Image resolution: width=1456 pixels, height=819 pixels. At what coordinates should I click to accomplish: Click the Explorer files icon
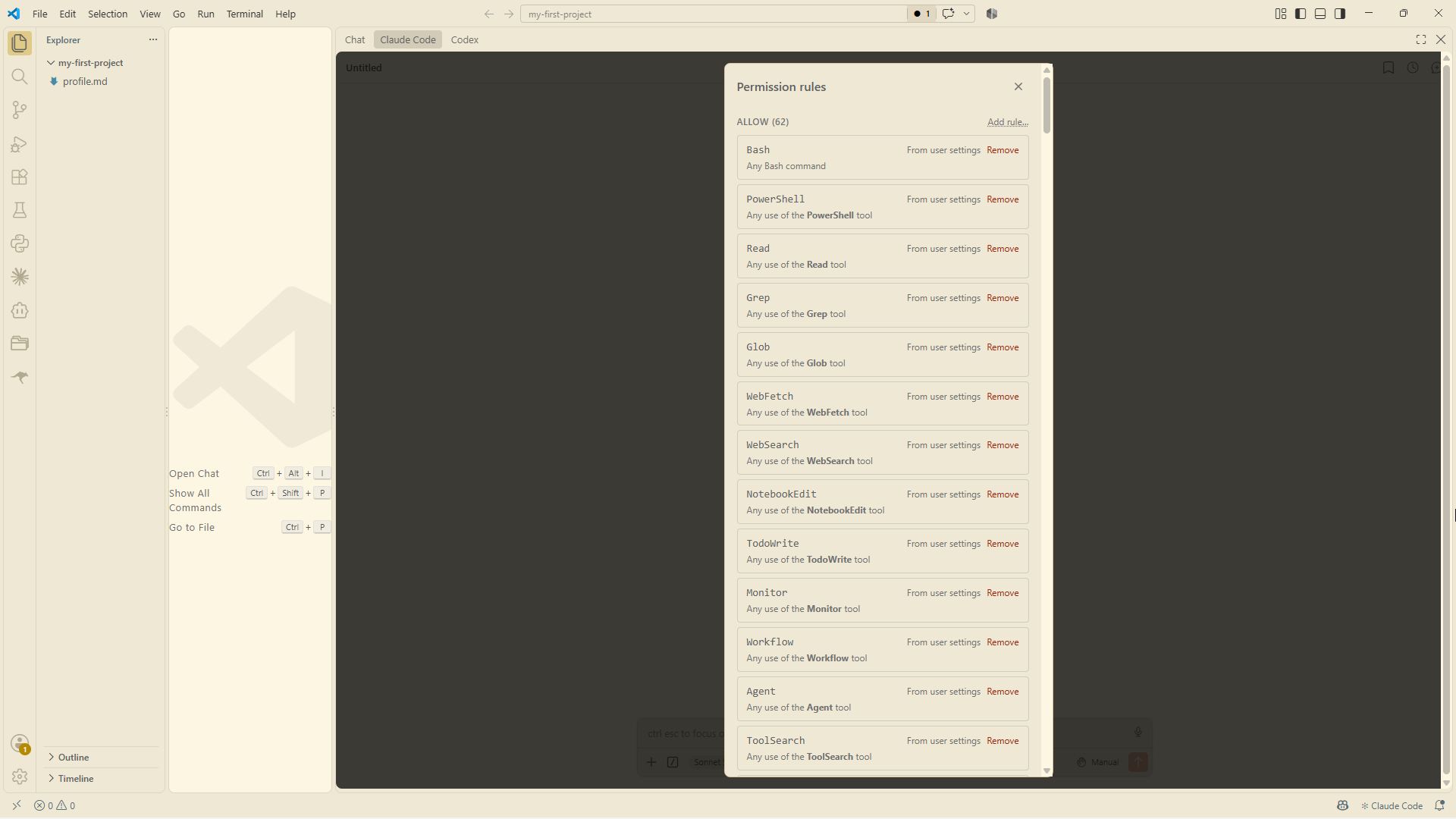point(20,43)
